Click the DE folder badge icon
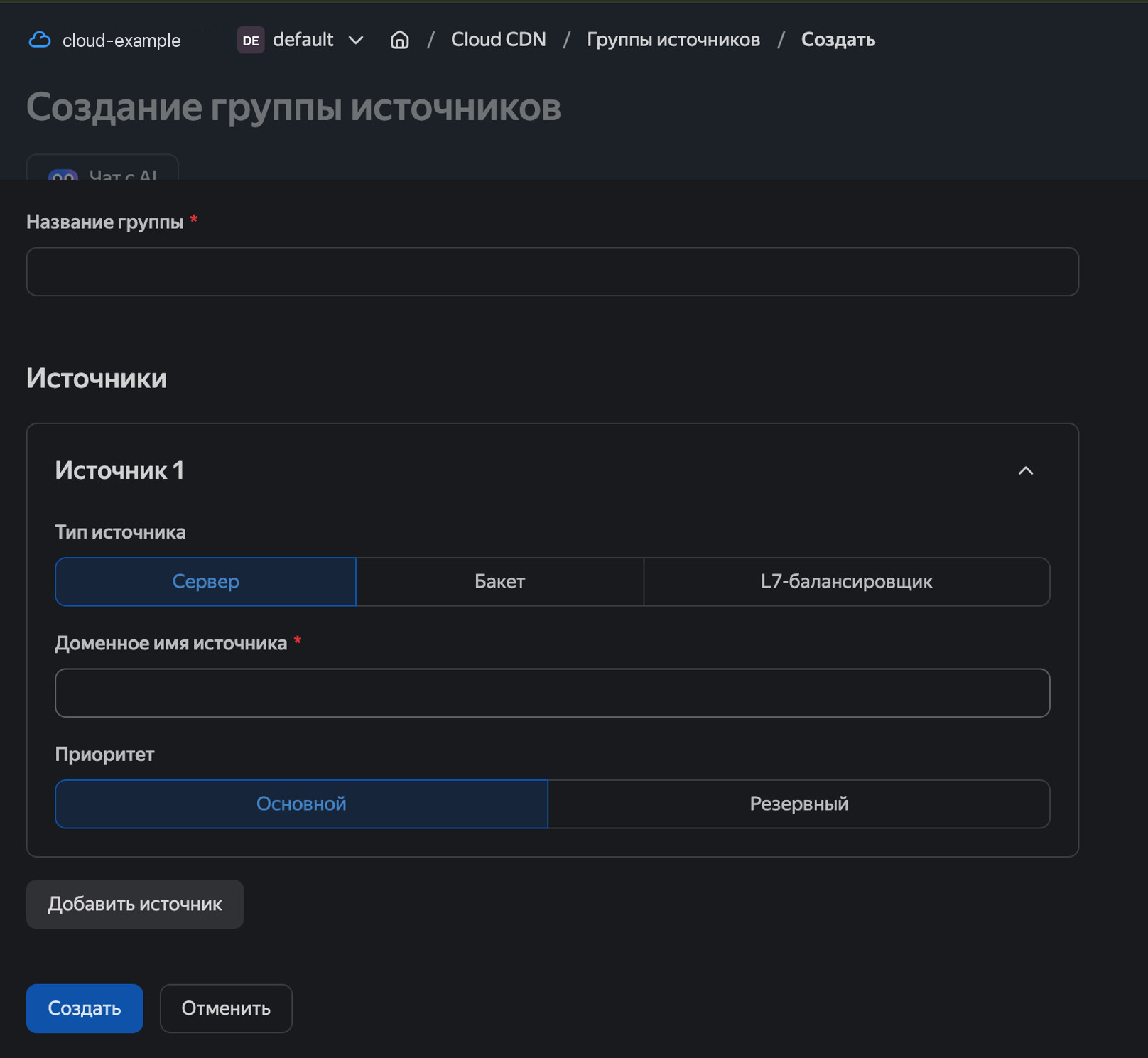Image resolution: width=1148 pixels, height=1058 pixels. (251, 40)
